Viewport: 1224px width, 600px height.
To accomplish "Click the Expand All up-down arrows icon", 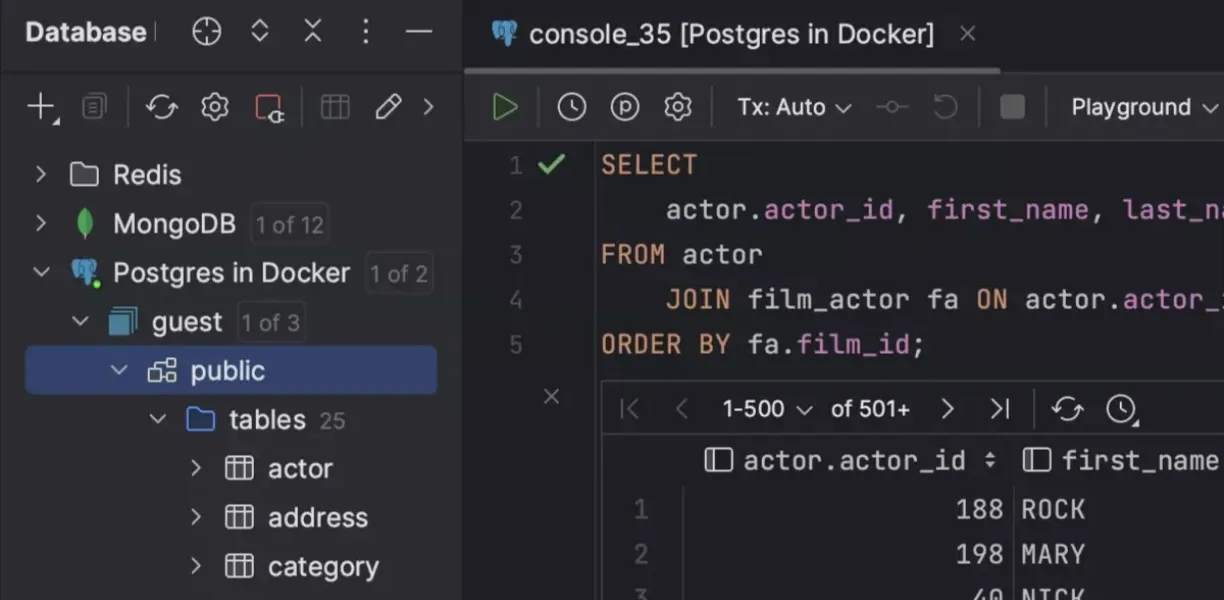I will point(260,32).
